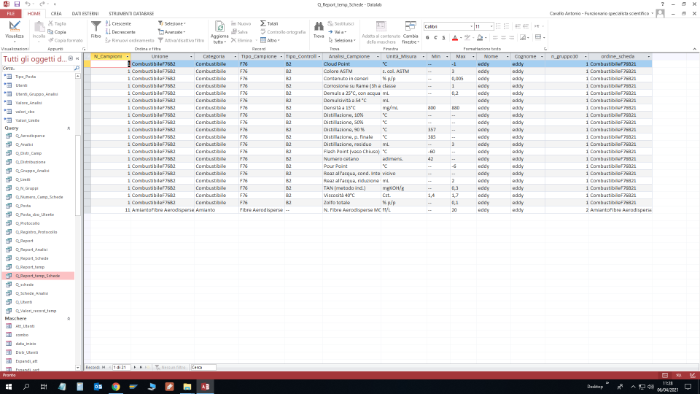Click Undo in quick access toolbar
The image size is (700, 394).
27,4
